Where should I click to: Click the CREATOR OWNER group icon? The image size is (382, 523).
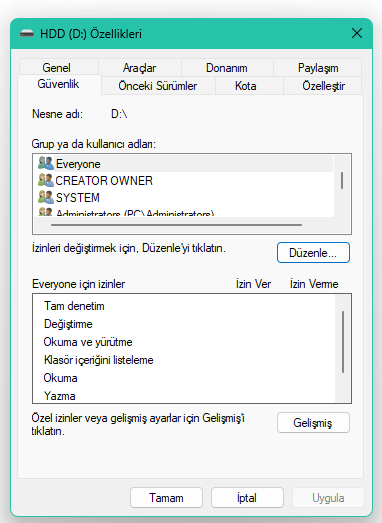coord(46,180)
